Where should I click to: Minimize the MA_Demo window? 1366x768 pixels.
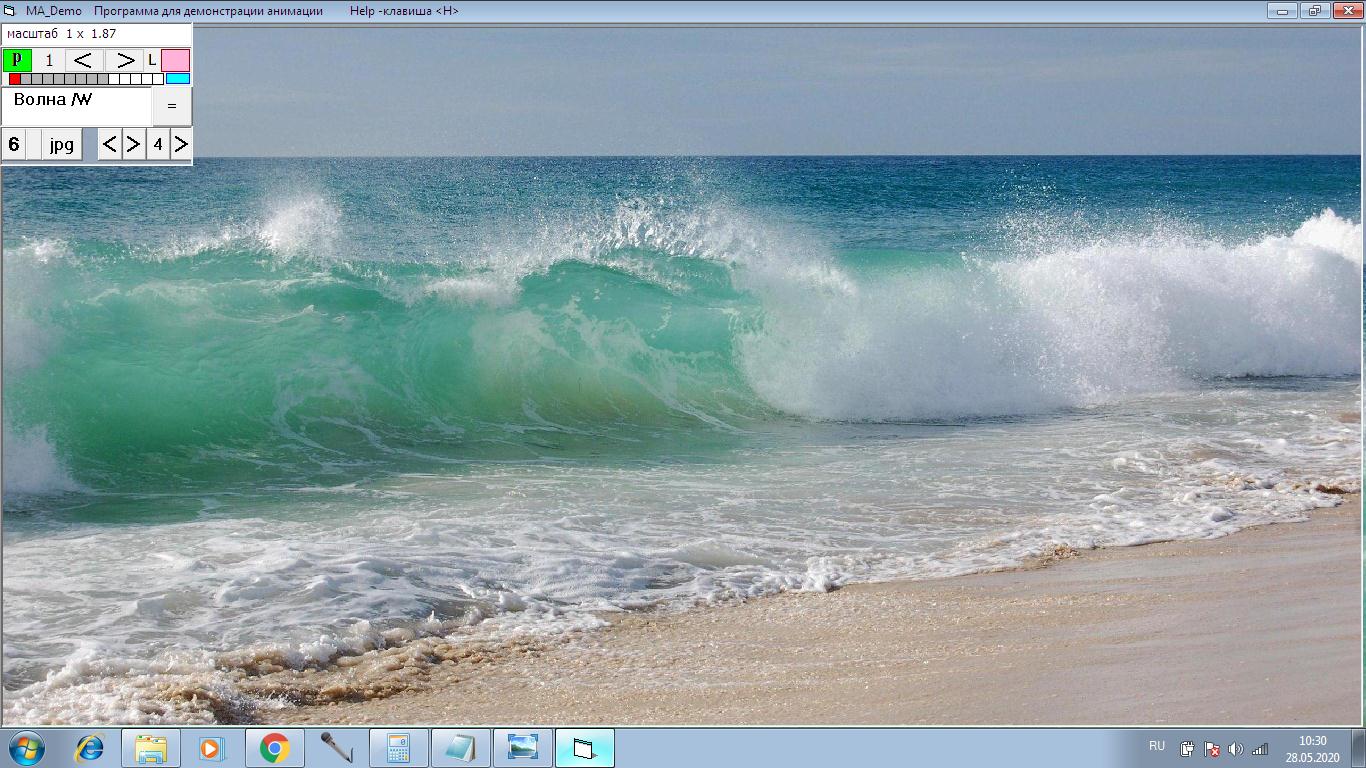coord(1282,11)
